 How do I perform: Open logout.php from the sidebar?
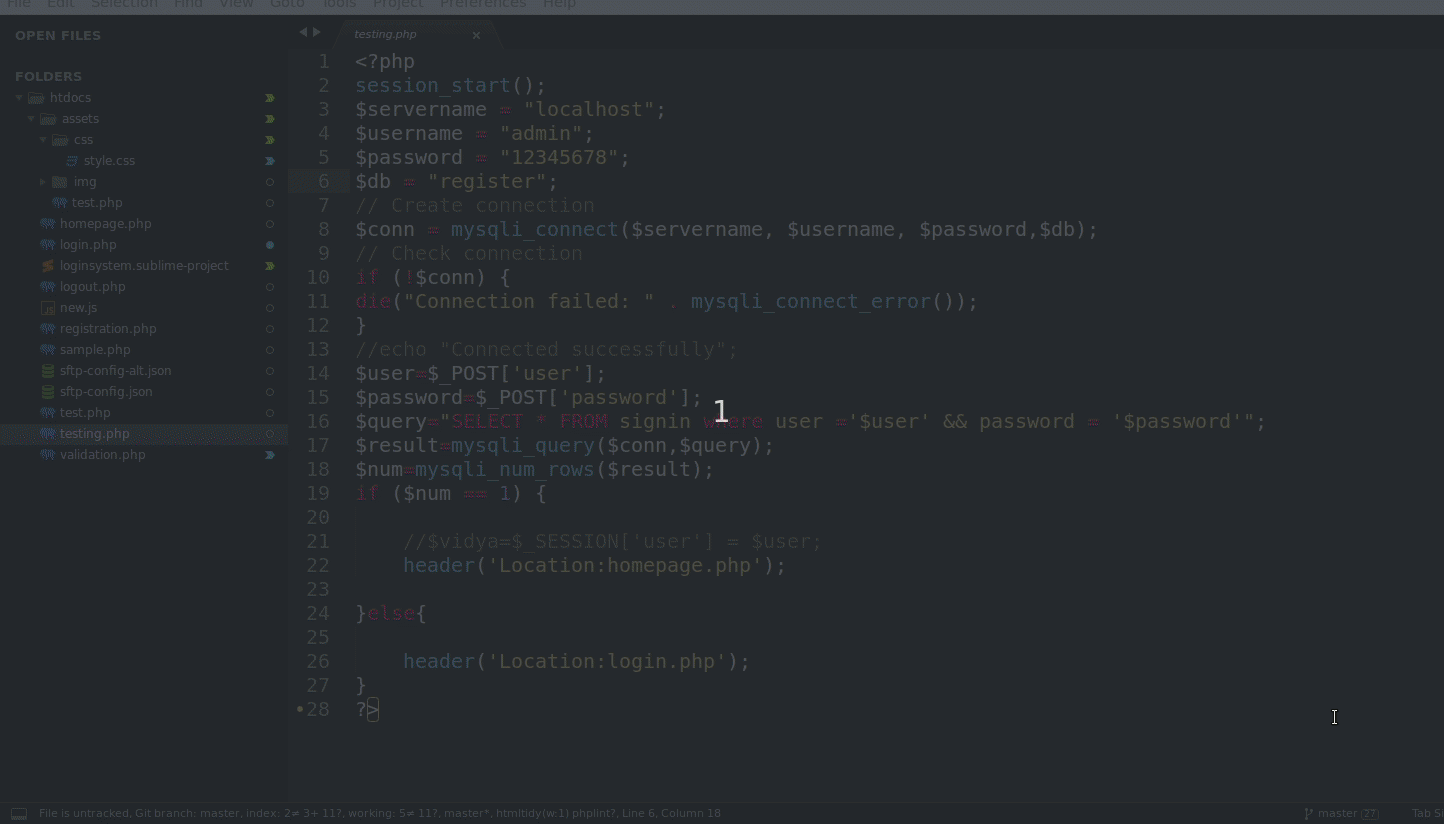tap(93, 287)
